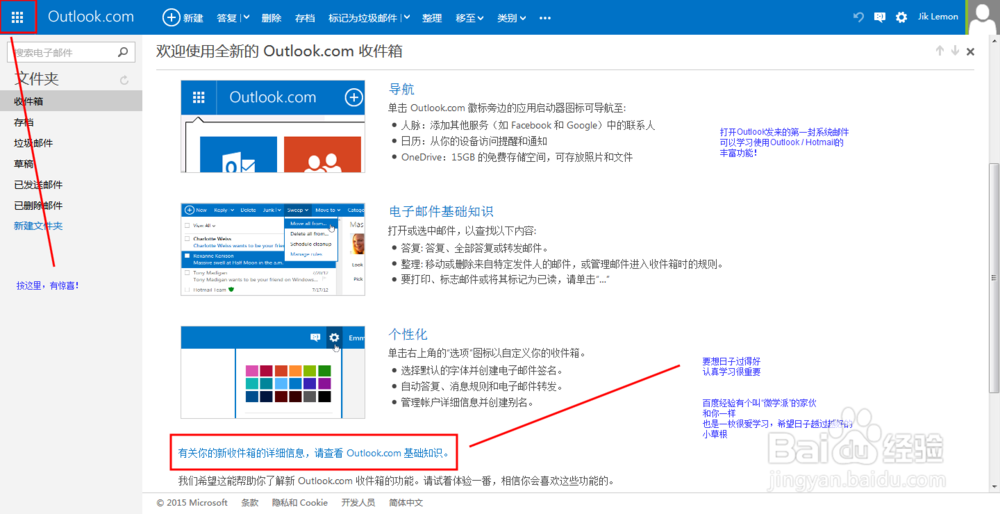The image size is (1000, 514).
Task: Go to previous message with up arrow
Action: pyautogui.click(x=939, y=51)
